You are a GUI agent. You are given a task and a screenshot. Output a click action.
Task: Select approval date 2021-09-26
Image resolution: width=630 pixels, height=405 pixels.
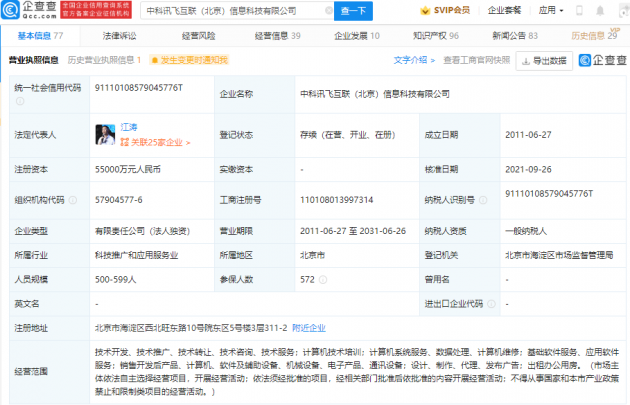pos(528,170)
